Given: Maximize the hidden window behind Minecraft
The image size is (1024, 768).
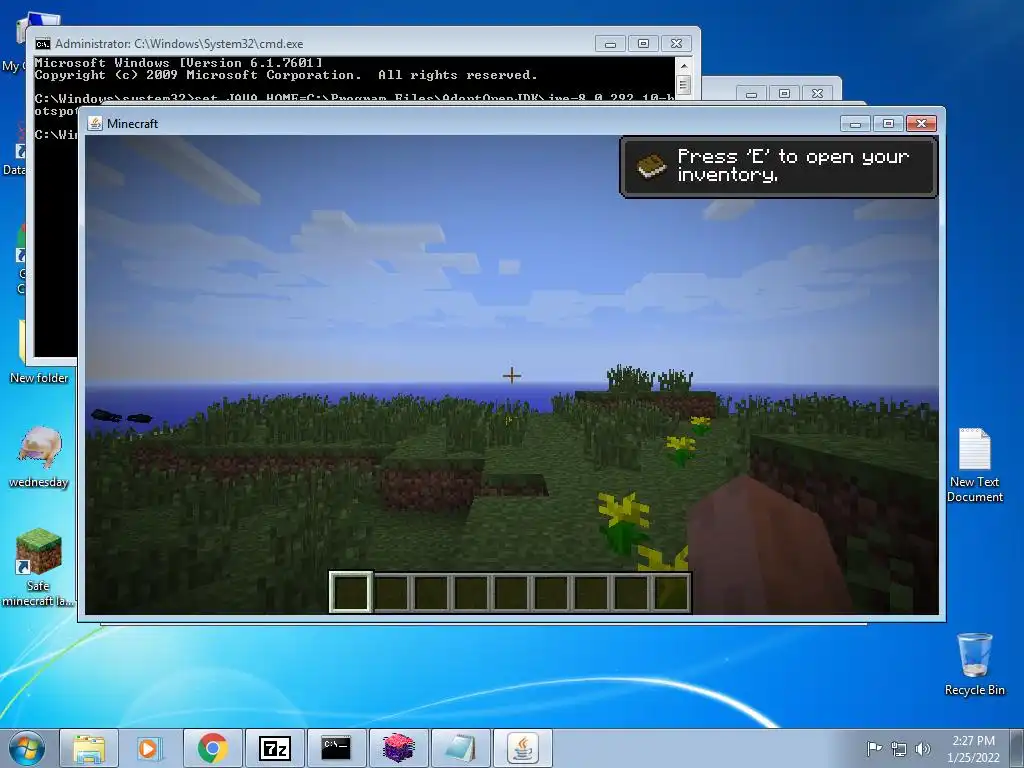Looking at the screenshot, I should pyautogui.click(x=784, y=94).
